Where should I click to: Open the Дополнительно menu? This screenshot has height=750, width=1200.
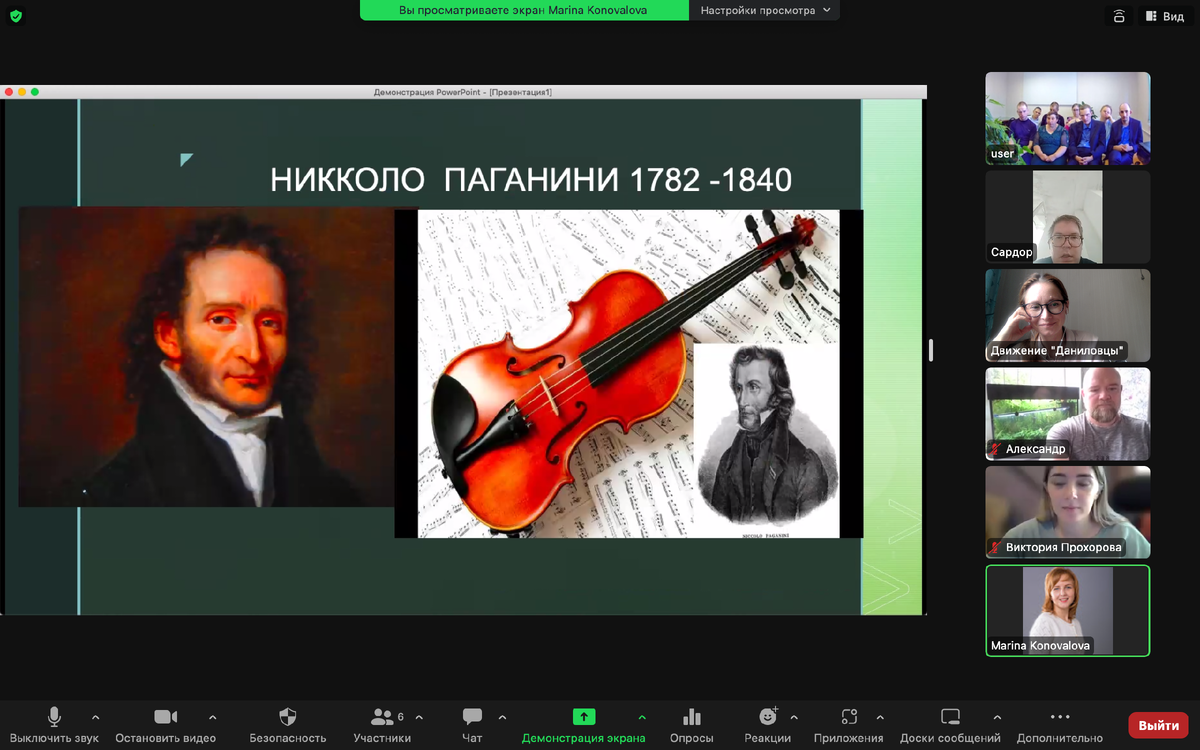[x=1059, y=717]
